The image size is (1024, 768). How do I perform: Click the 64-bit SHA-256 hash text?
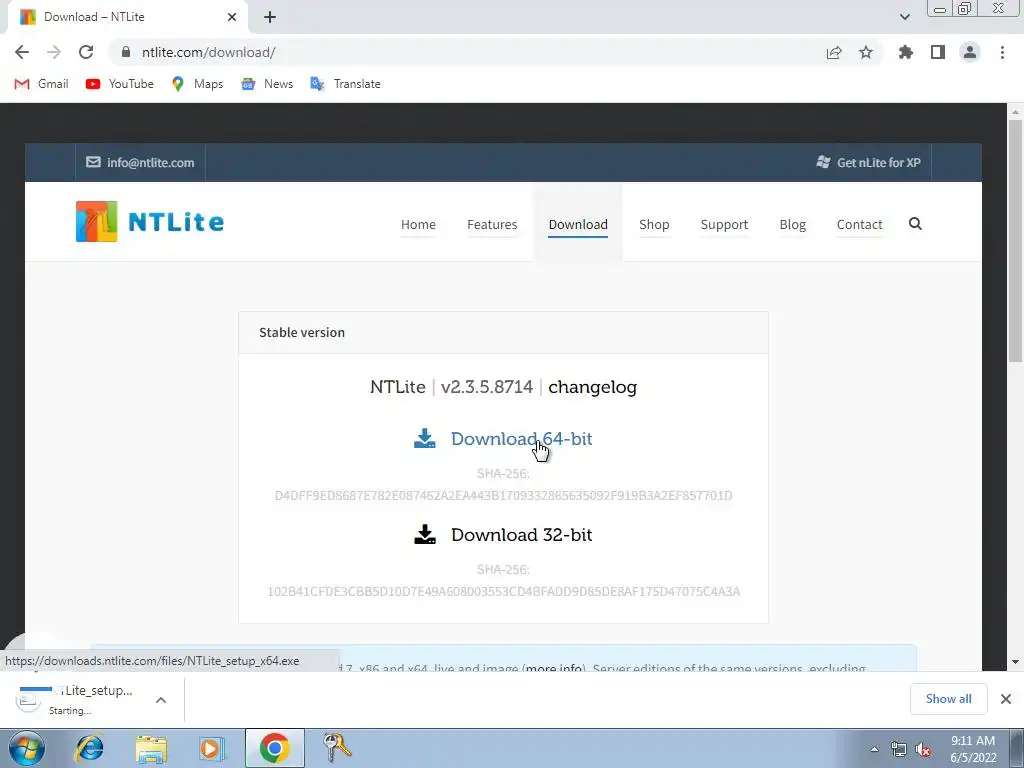point(504,496)
